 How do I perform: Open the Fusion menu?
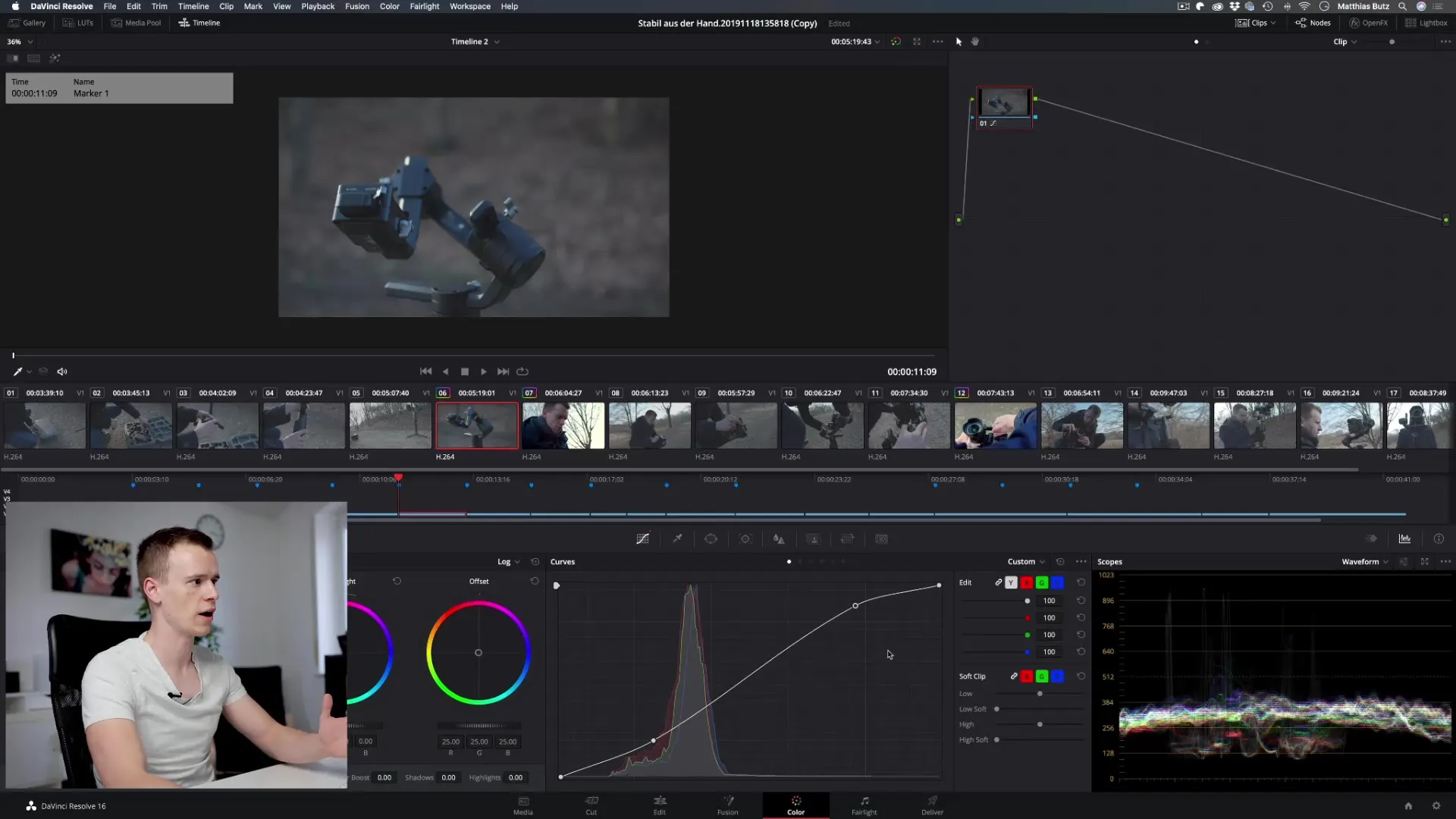pyautogui.click(x=357, y=6)
